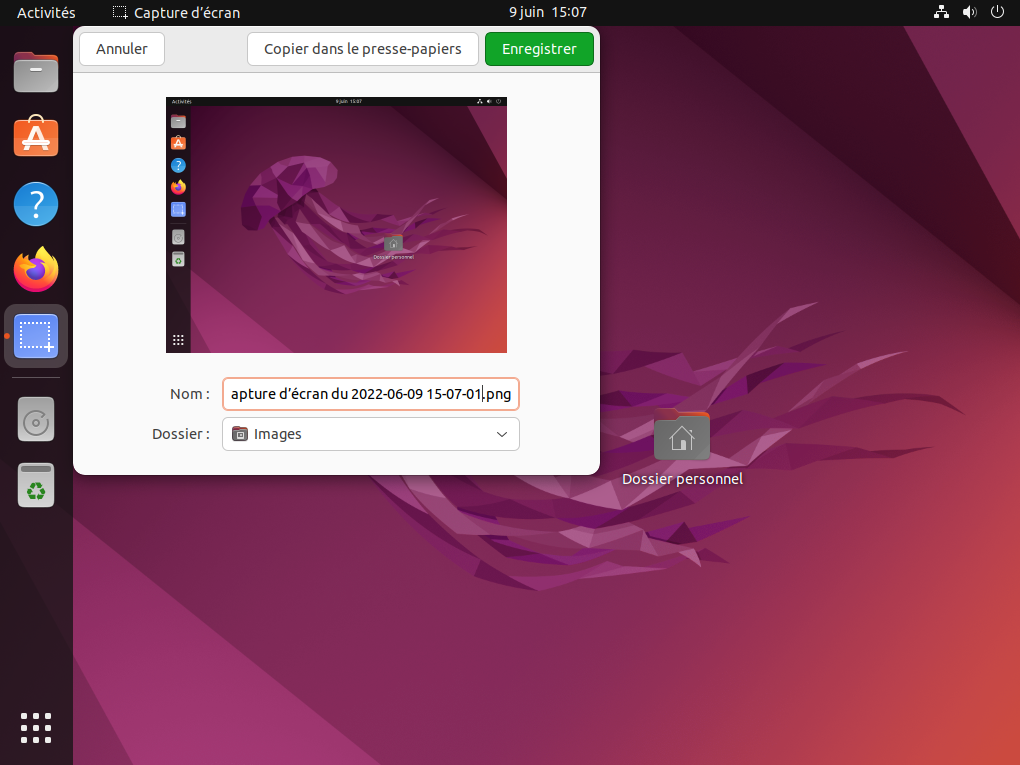
Task: Open the optical disc drive icon in dock
Action: click(x=36, y=420)
